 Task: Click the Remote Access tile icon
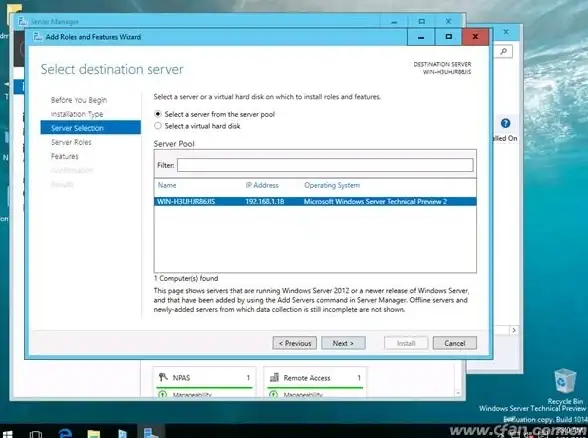274,377
